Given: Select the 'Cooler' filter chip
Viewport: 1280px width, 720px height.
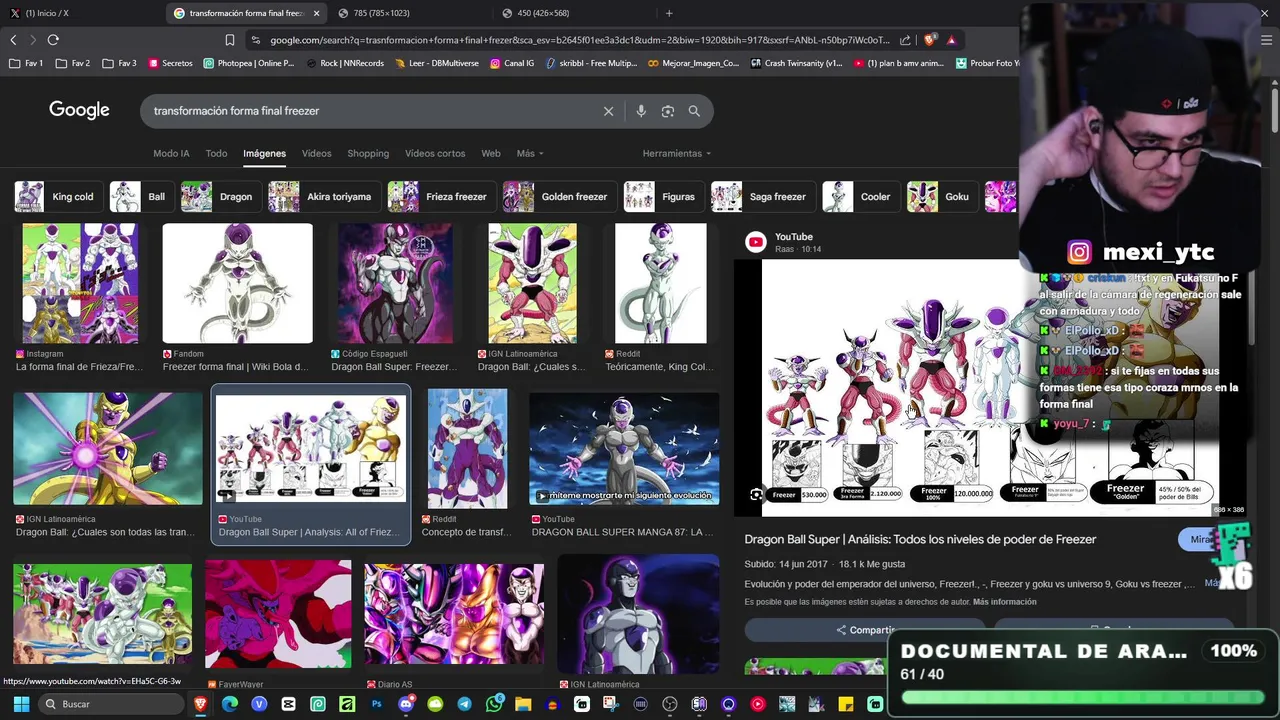Looking at the screenshot, I should [x=859, y=197].
